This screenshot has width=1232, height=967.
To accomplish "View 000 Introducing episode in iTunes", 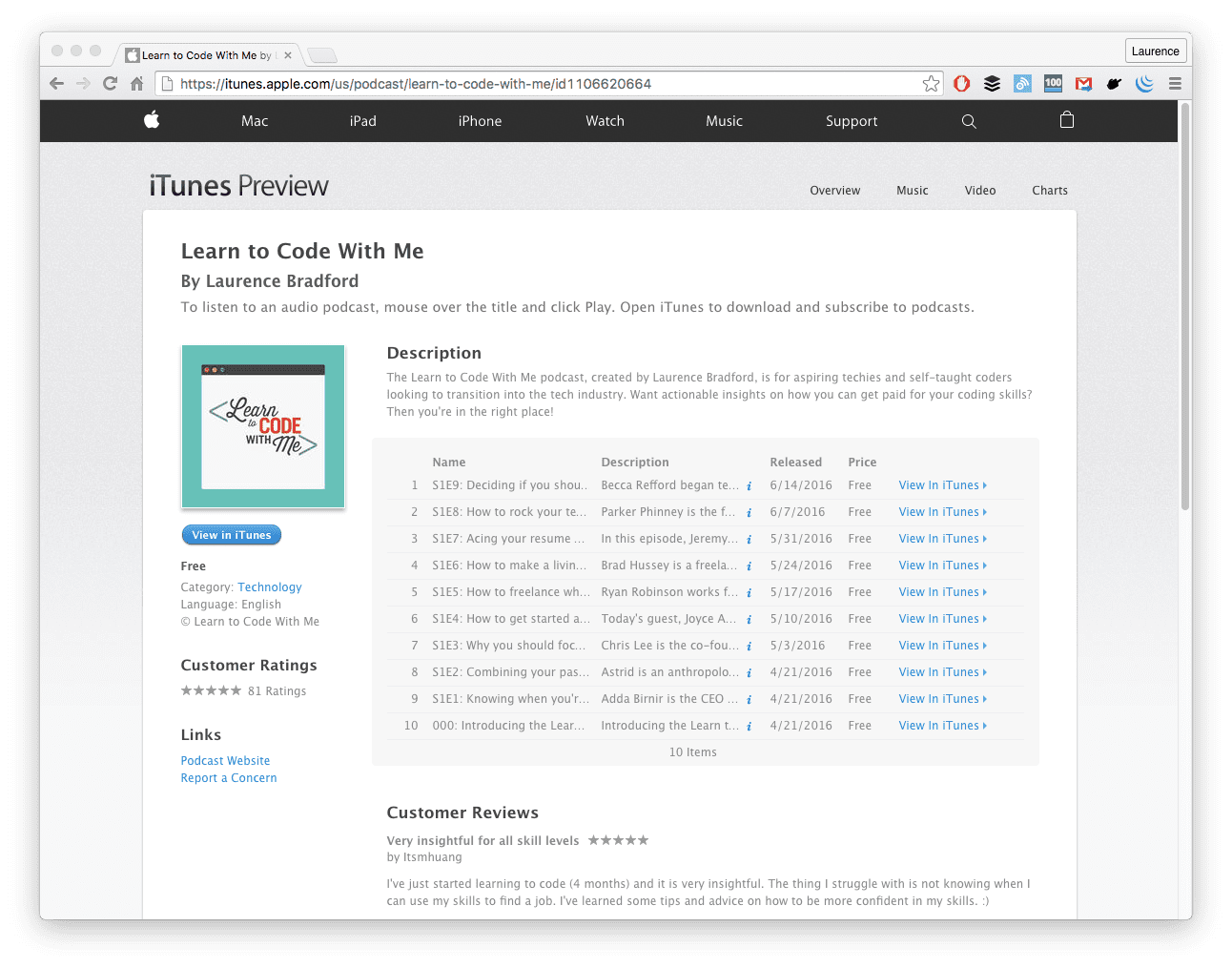I will [942, 726].
